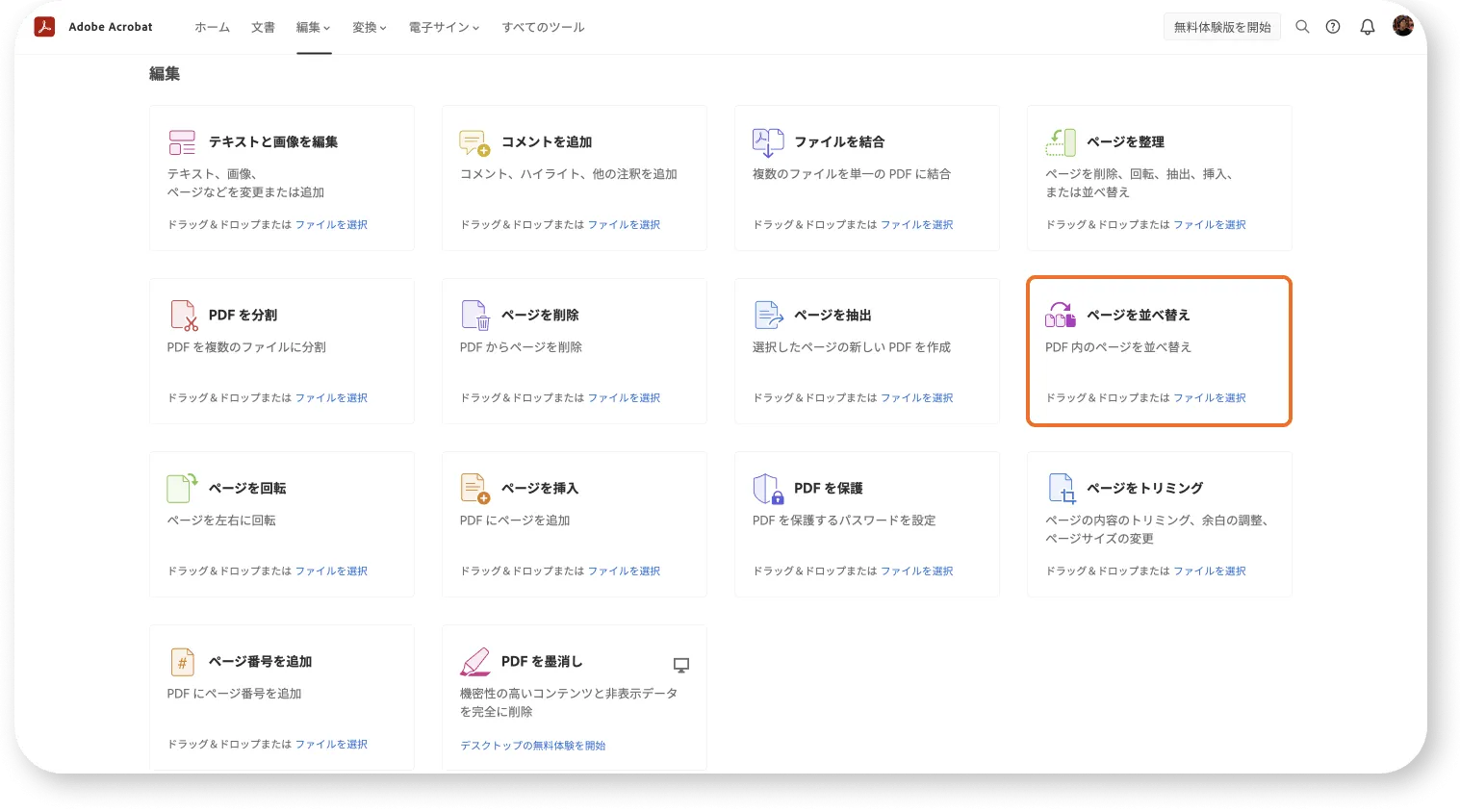1460x812 pixels.
Task: Click the ページを回転 card title
Action: (x=247, y=489)
